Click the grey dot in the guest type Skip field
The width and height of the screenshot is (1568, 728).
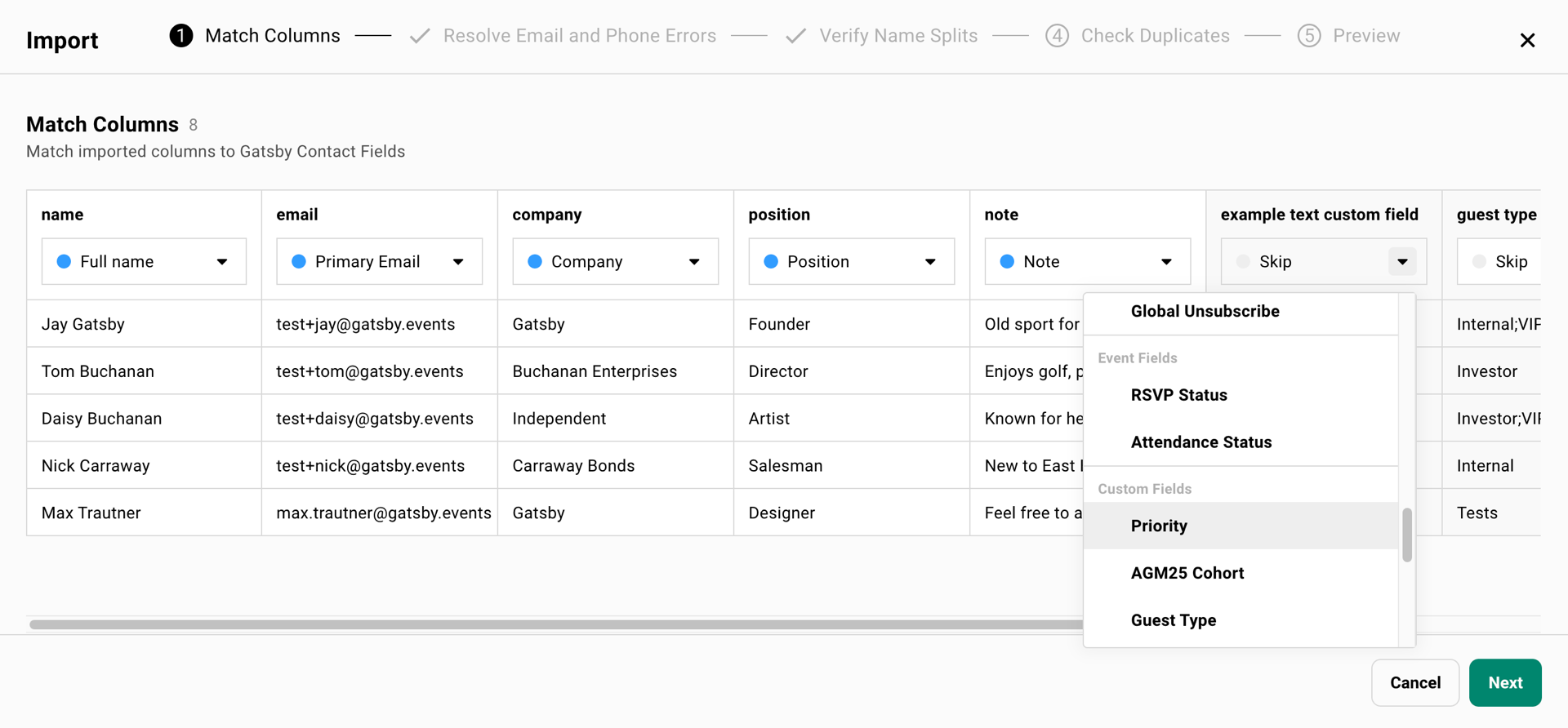click(1479, 262)
